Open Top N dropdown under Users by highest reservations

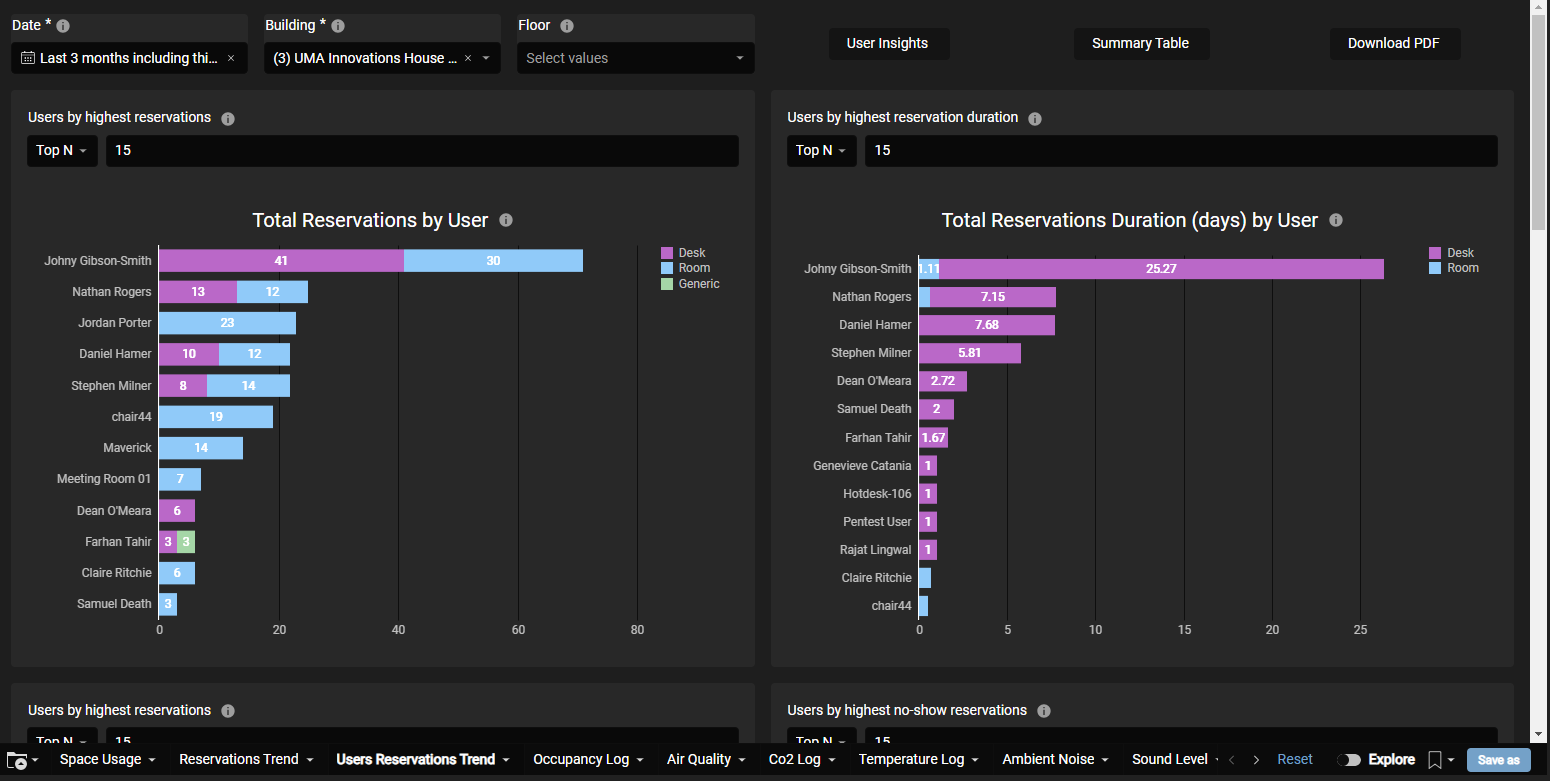[x=62, y=151]
